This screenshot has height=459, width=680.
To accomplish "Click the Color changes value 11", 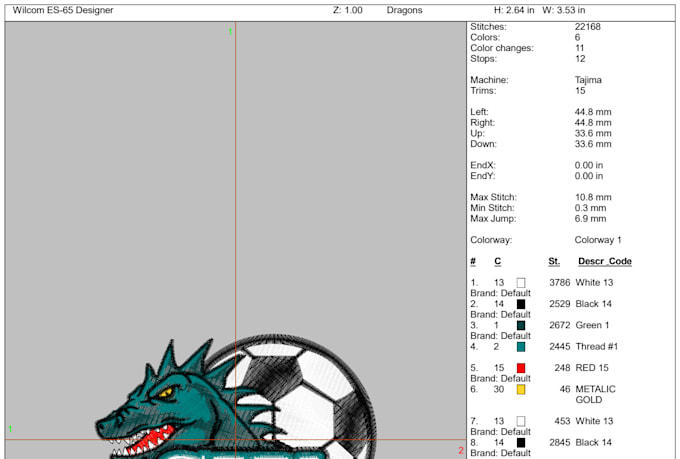I will (579, 48).
